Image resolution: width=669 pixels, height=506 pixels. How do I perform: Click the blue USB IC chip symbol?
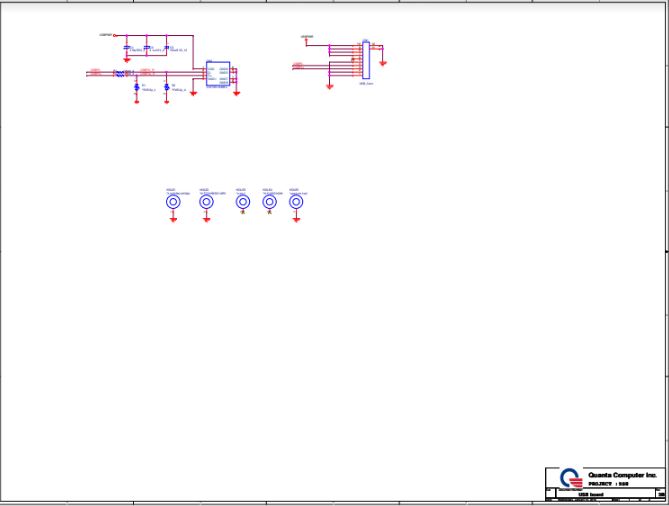click(218, 74)
